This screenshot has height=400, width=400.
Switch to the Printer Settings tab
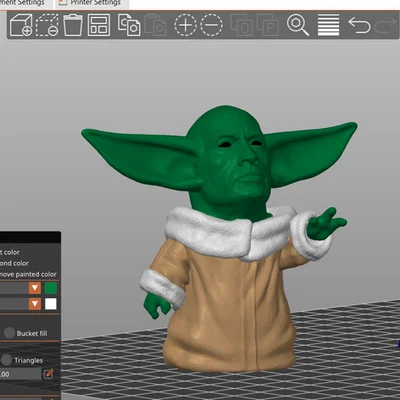(91, 3)
